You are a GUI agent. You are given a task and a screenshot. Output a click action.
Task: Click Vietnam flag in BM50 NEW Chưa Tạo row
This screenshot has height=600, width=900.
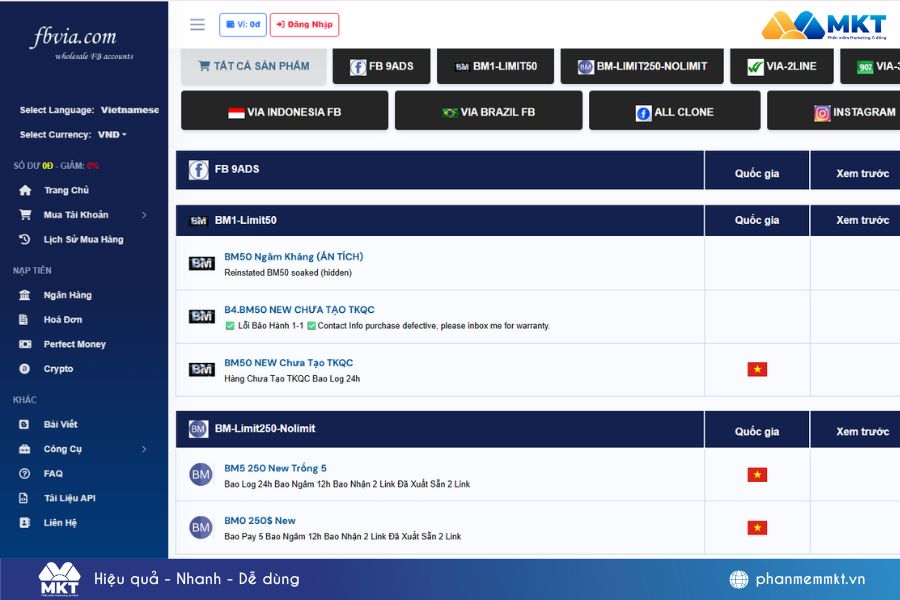click(757, 369)
